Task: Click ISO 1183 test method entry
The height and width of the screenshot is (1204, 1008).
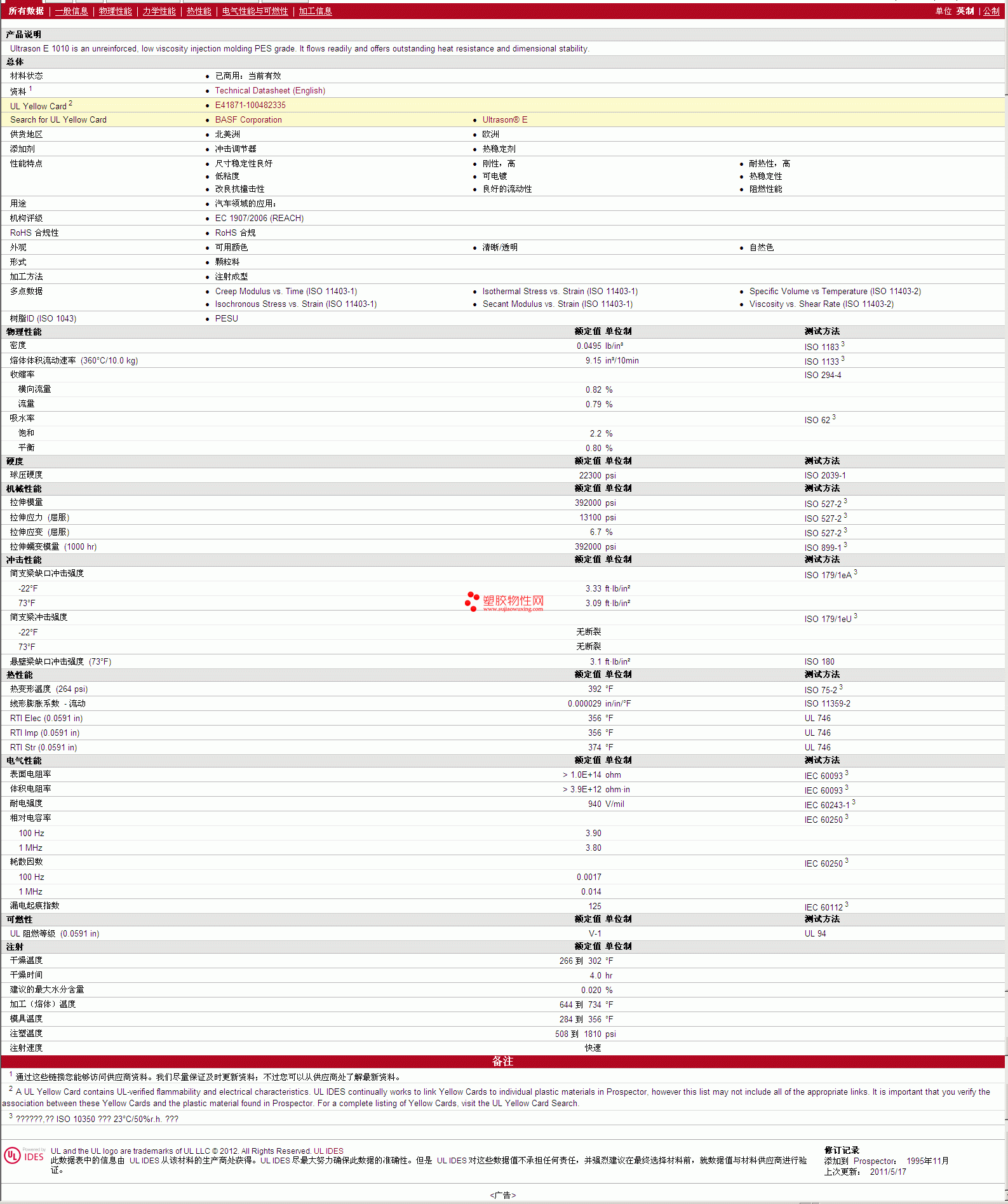Action: (824, 346)
